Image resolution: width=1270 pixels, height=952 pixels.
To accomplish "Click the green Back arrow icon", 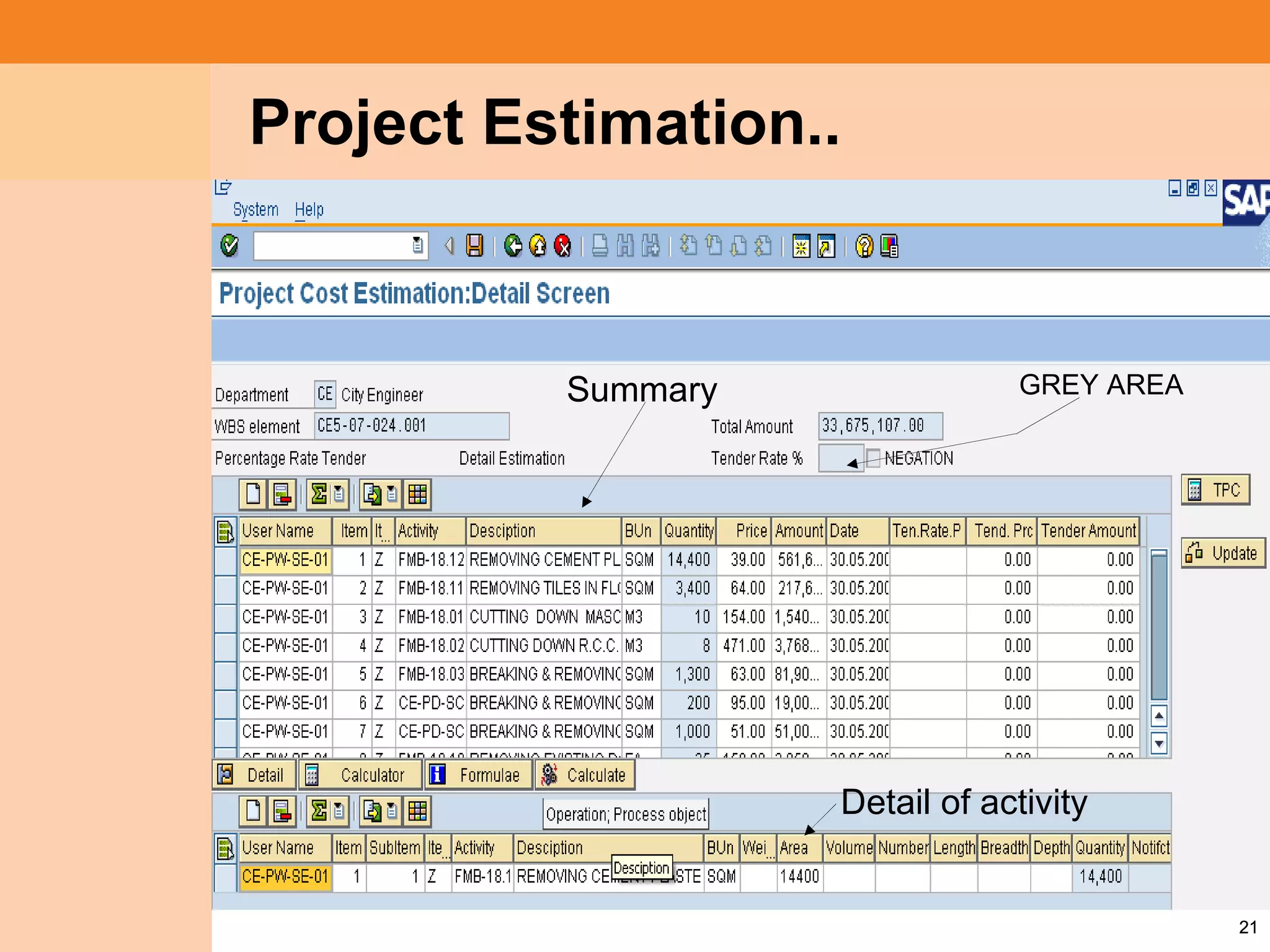I will click(513, 246).
